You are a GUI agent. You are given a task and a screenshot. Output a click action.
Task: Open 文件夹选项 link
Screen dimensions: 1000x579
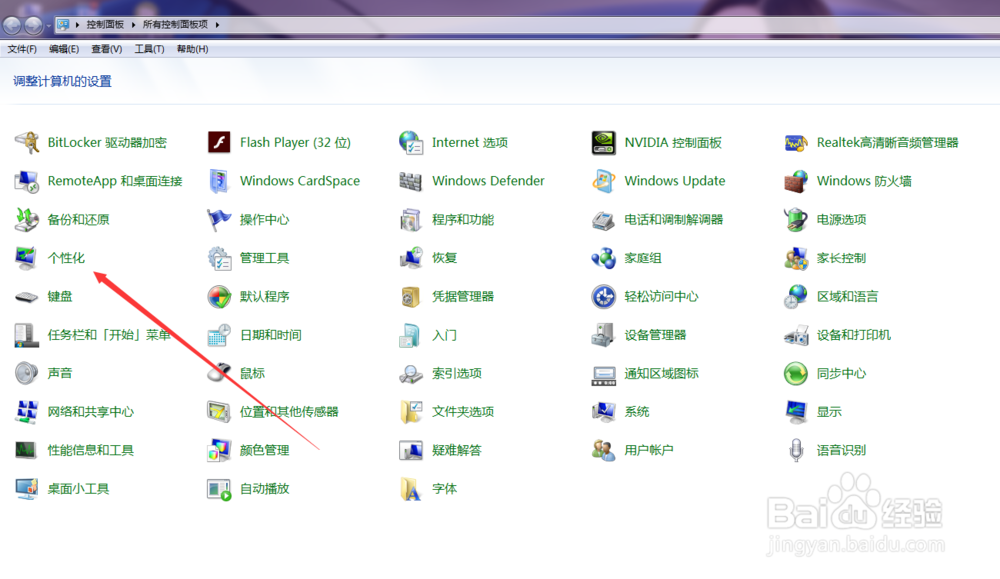pos(463,411)
